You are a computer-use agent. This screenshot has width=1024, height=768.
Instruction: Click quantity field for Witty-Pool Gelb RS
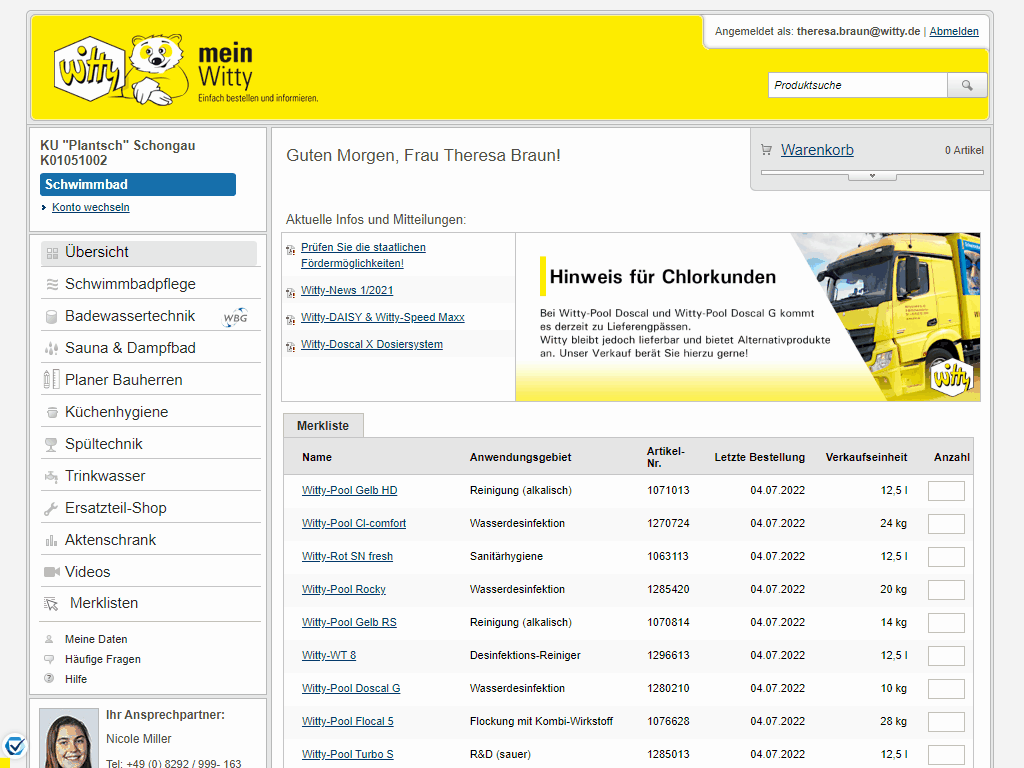pos(946,623)
